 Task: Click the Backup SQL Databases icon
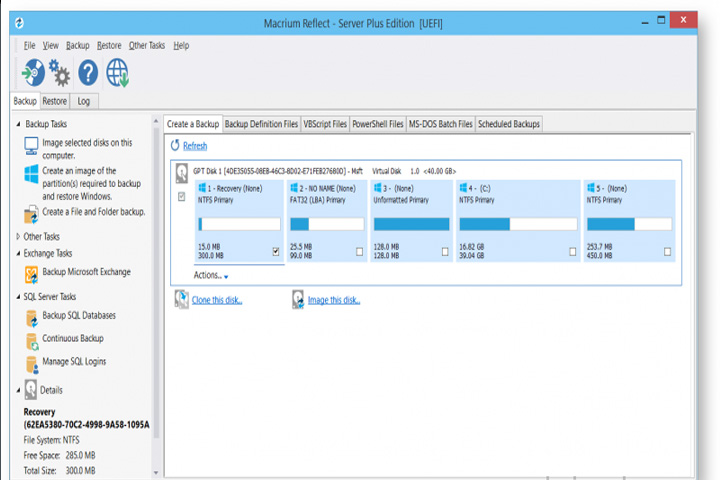pyautogui.click(x=32, y=318)
